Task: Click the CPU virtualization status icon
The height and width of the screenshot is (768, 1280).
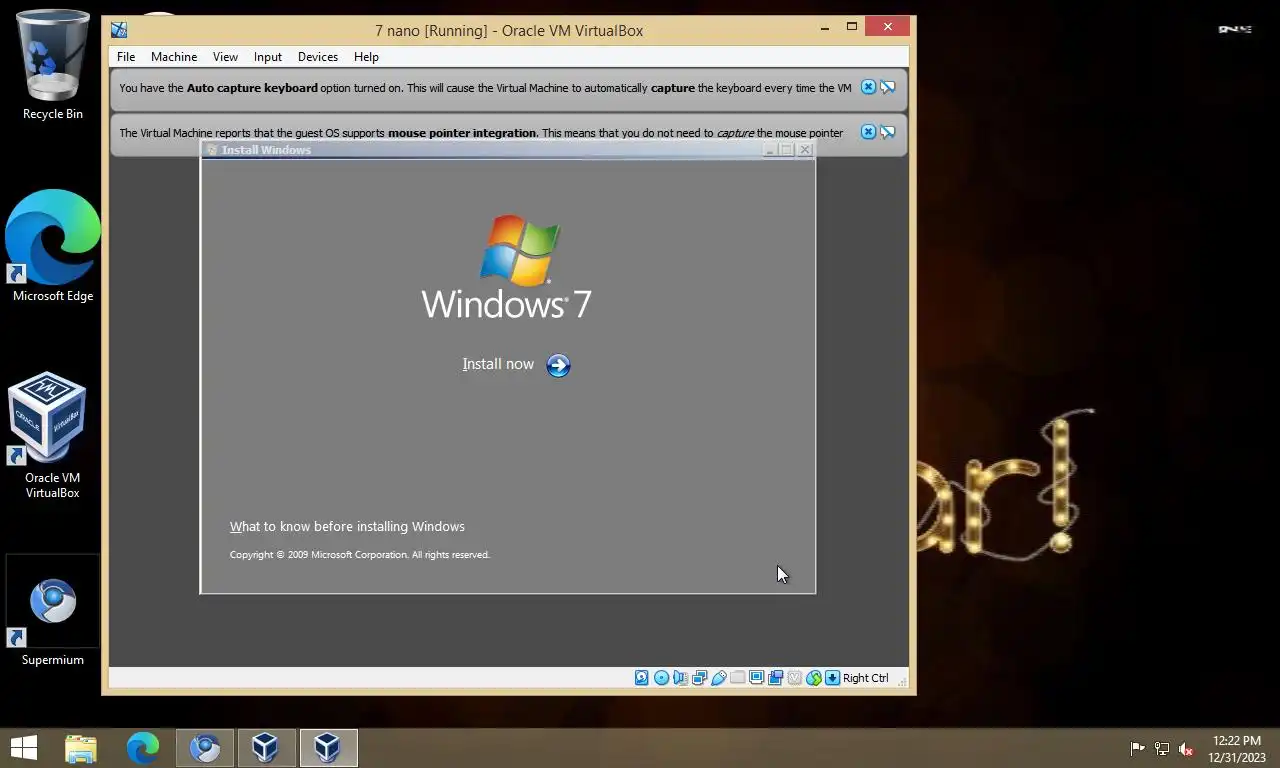Action: pyautogui.click(x=794, y=678)
